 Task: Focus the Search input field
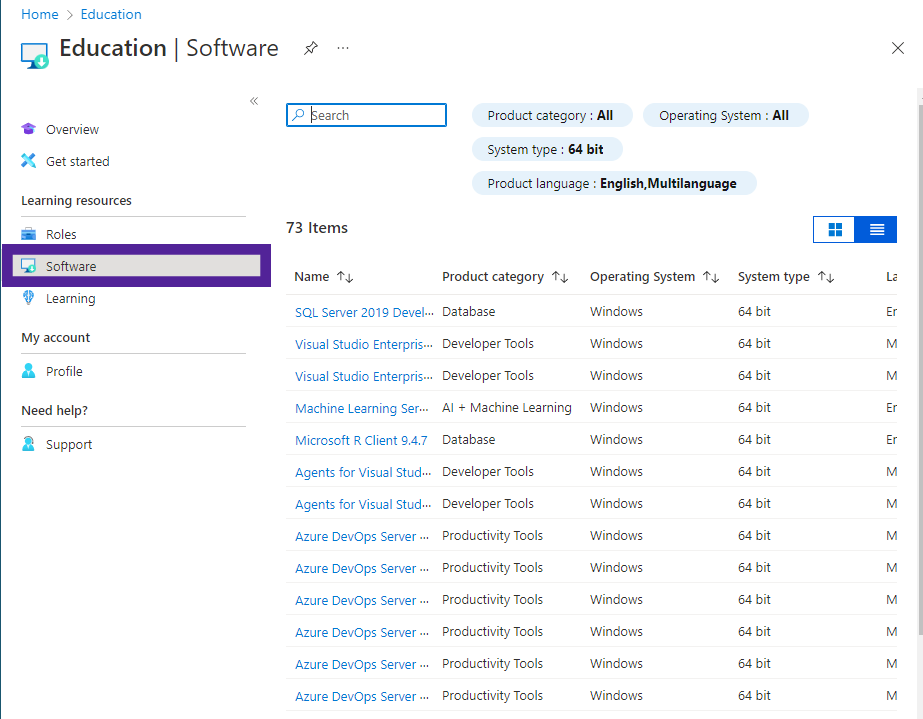366,115
